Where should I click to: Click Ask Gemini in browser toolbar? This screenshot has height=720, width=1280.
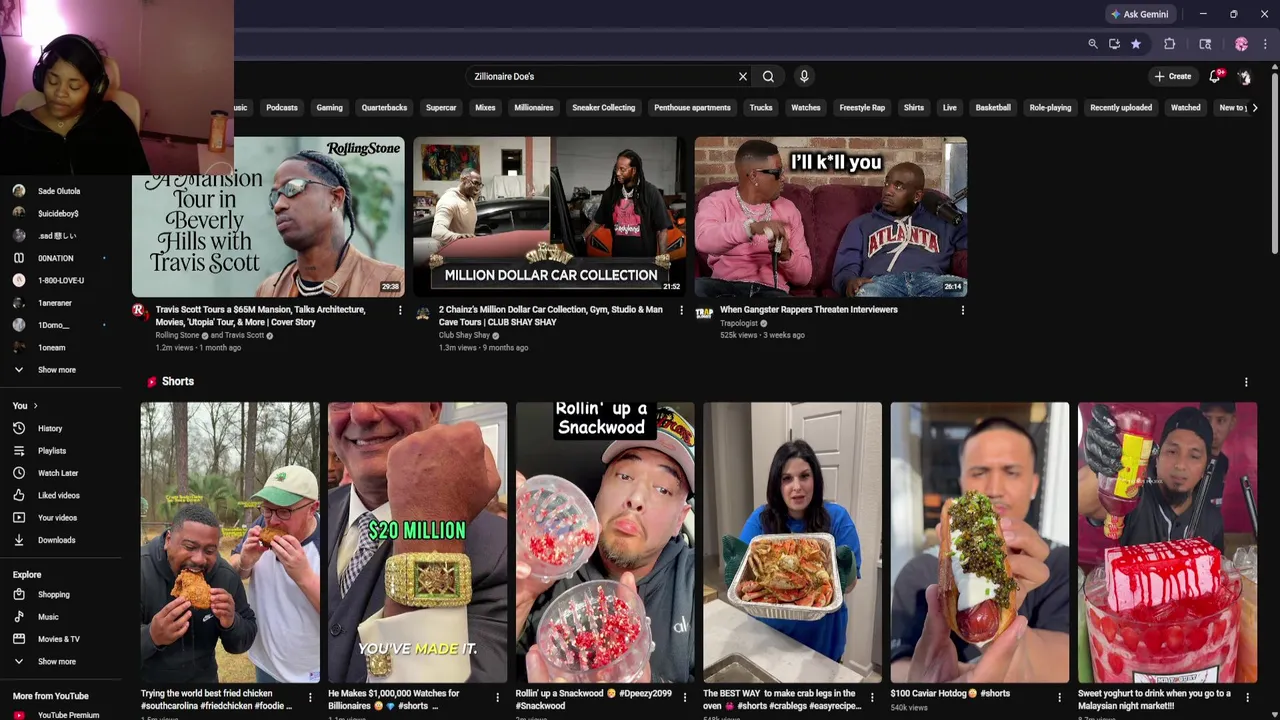[x=1139, y=14]
